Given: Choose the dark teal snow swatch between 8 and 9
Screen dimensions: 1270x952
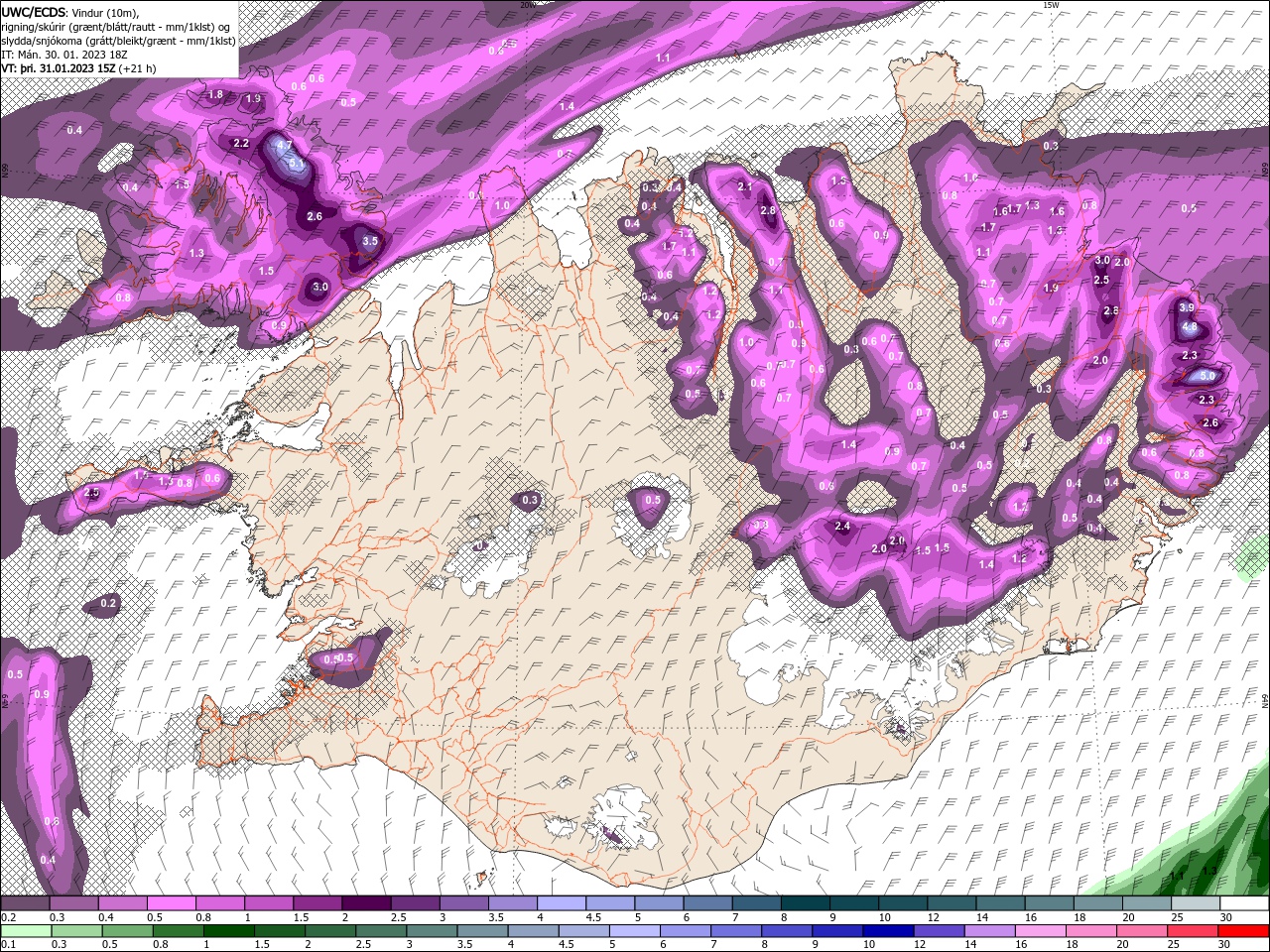Looking at the screenshot, I should (806, 903).
